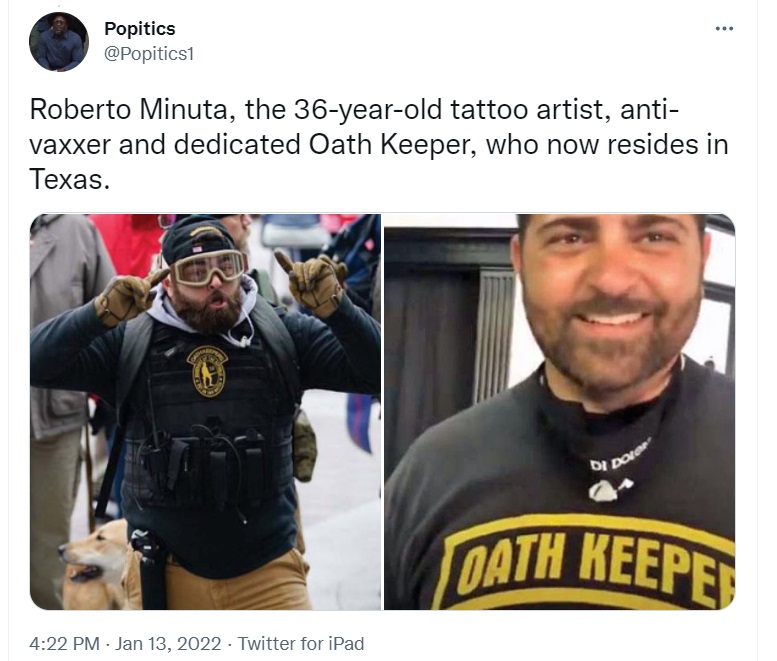Select the word Texas in the tweet
The height and width of the screenshot is (661, 777).
pyautogui.click(x=69, y=179)
